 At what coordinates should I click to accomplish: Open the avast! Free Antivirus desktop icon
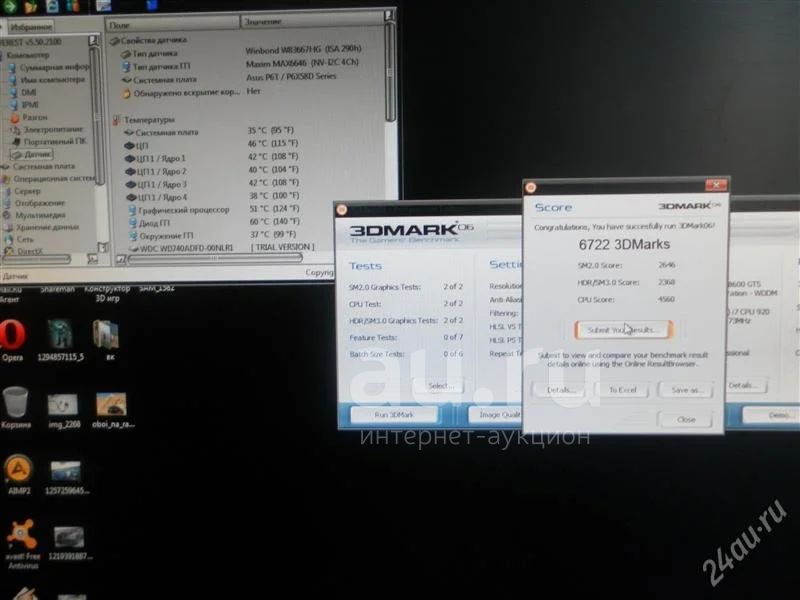(22, 544)
